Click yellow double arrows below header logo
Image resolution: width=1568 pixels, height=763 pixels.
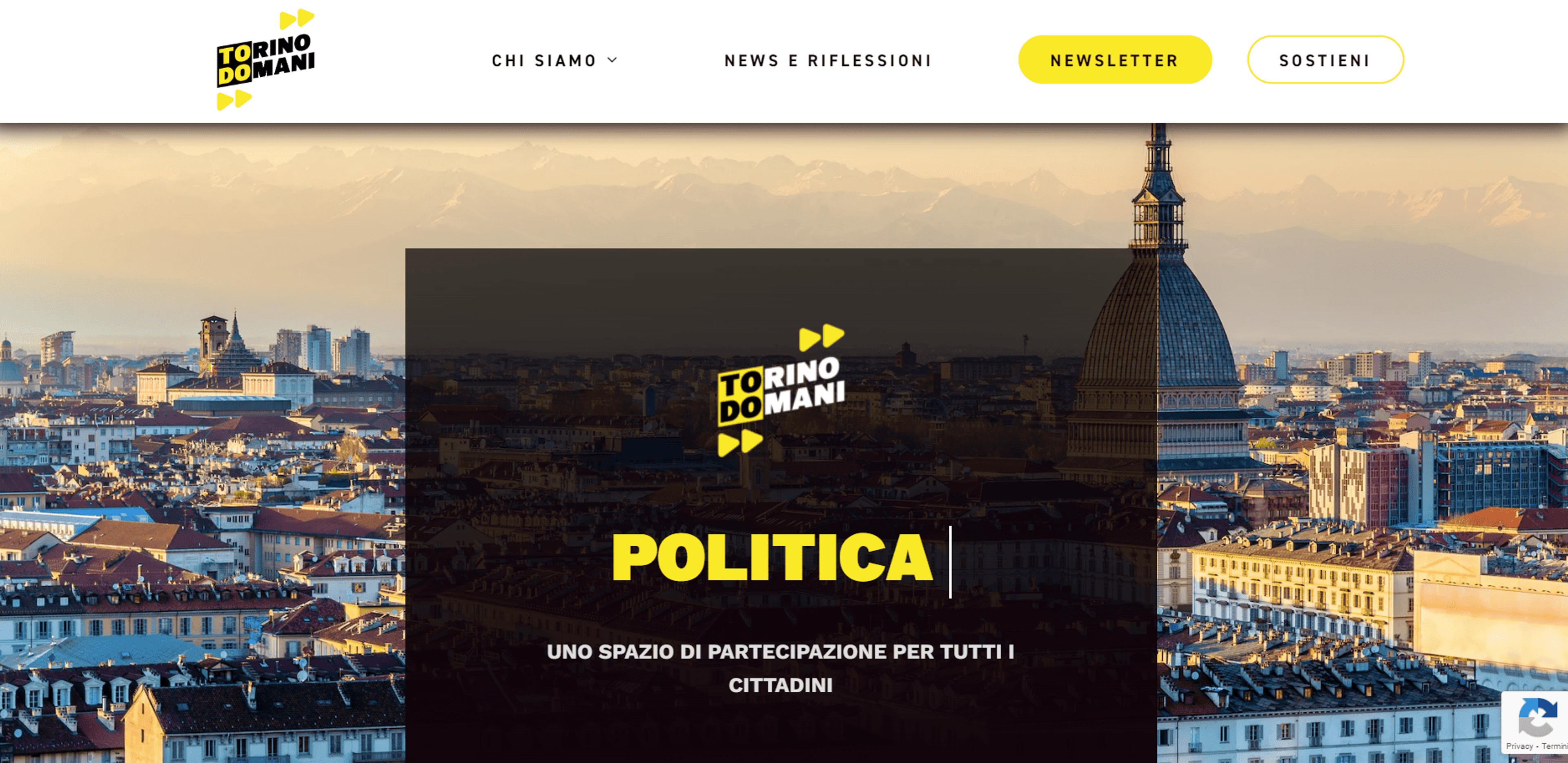(234, 100)
